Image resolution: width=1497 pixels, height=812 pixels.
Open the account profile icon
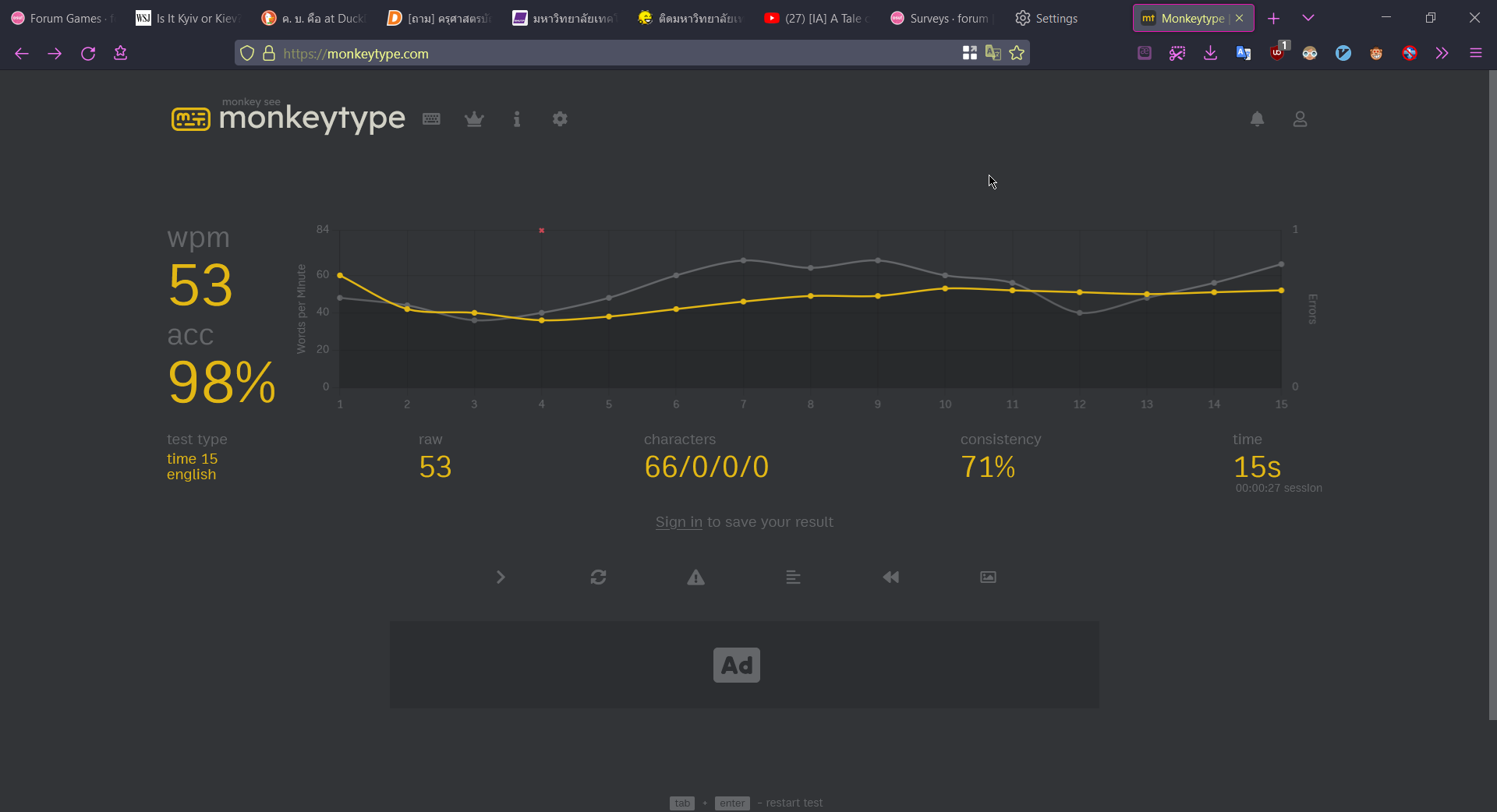tap(1300, 119)
